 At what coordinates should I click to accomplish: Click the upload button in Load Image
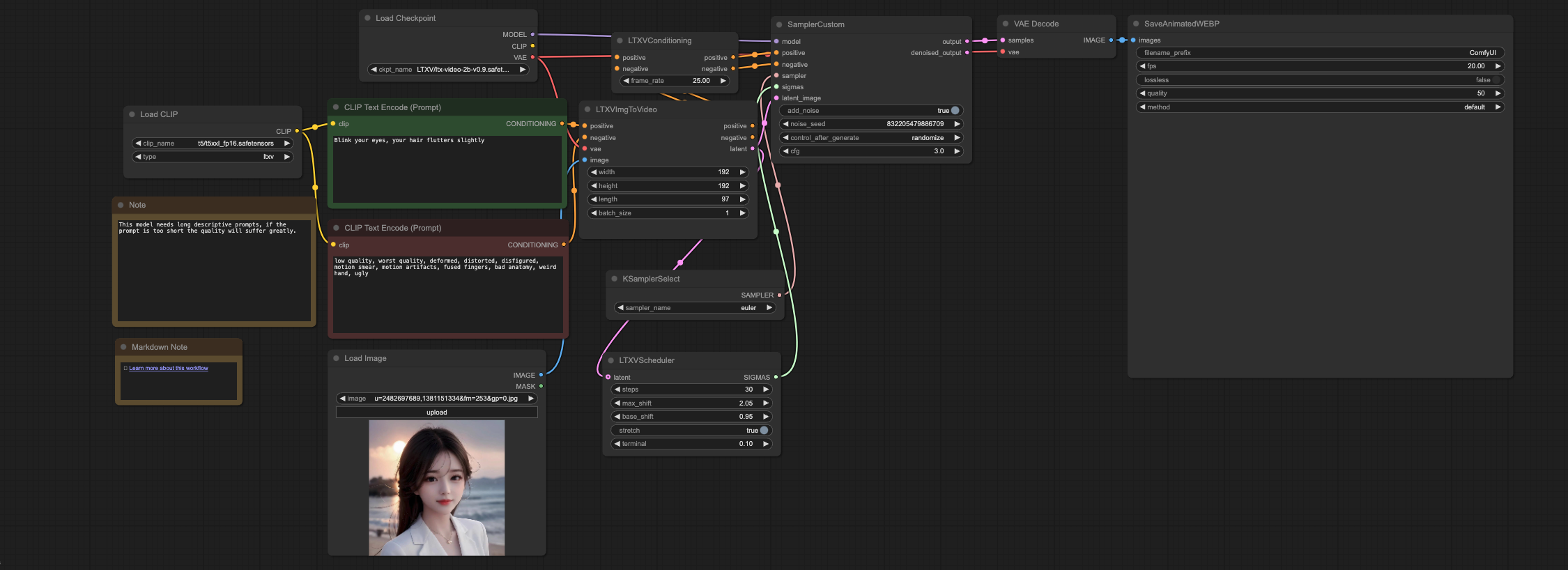pos(437,413)
